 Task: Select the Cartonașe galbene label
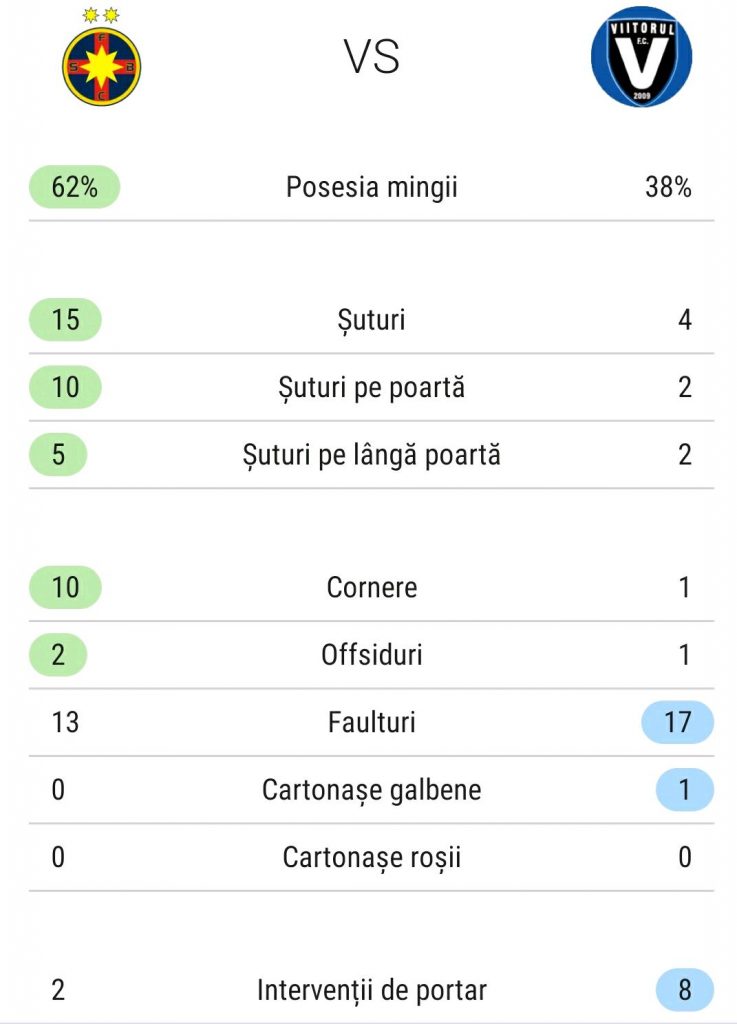(372, 790)
